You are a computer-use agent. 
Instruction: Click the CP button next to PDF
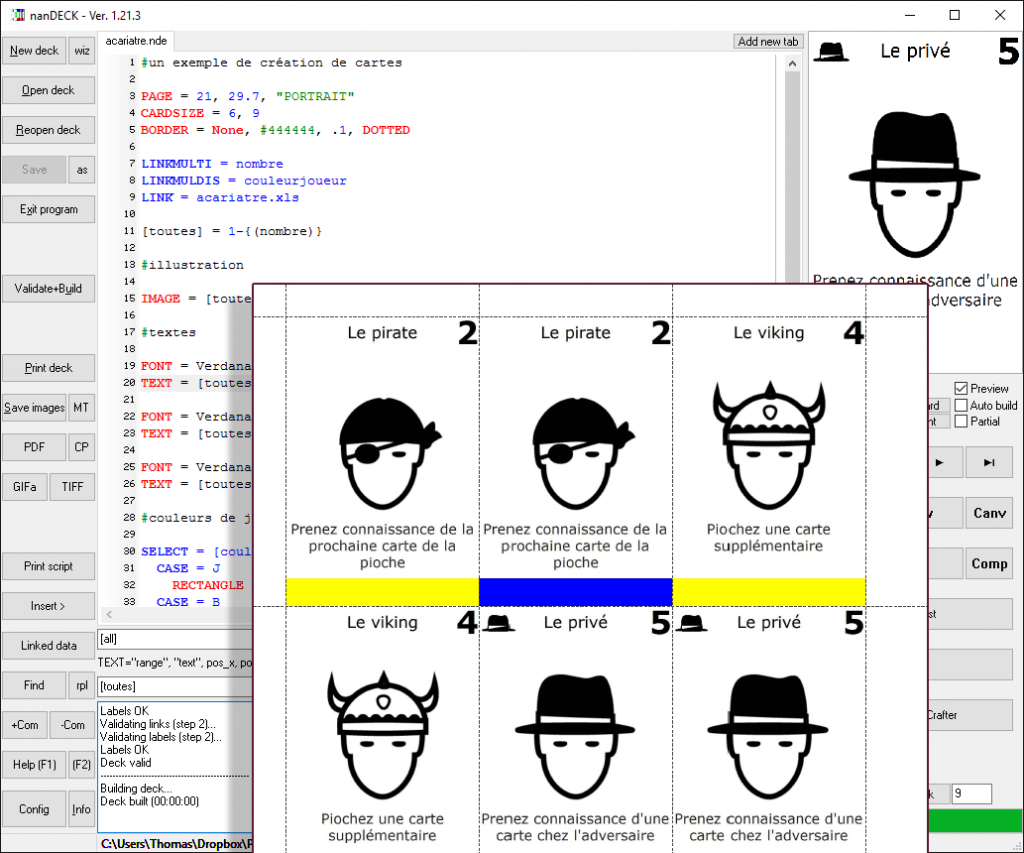81,448
